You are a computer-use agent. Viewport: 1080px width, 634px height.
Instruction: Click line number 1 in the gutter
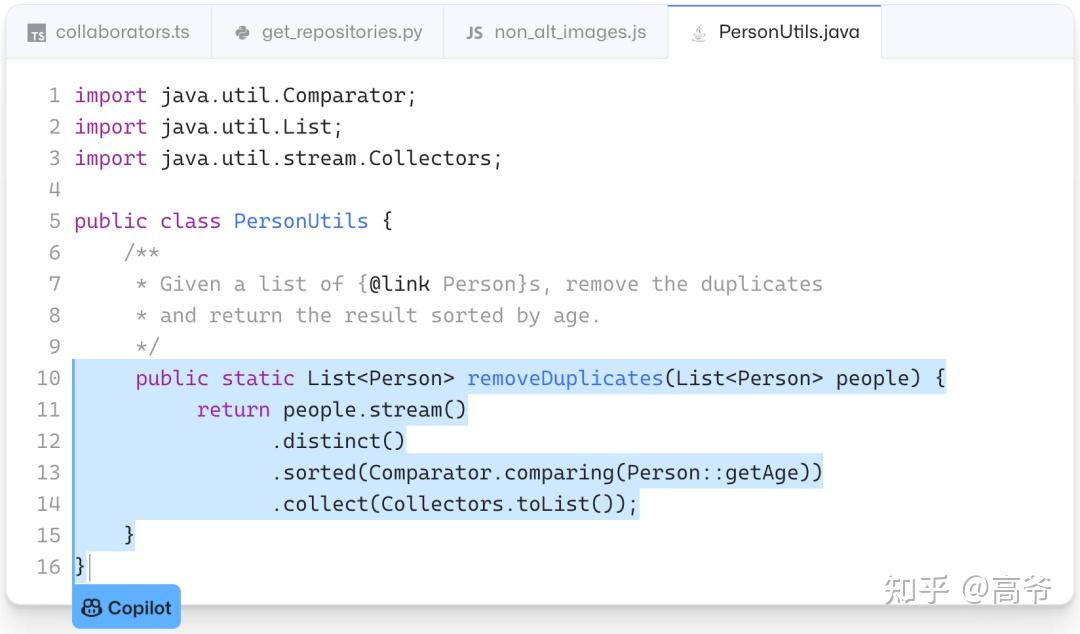(x=54, y=95)
